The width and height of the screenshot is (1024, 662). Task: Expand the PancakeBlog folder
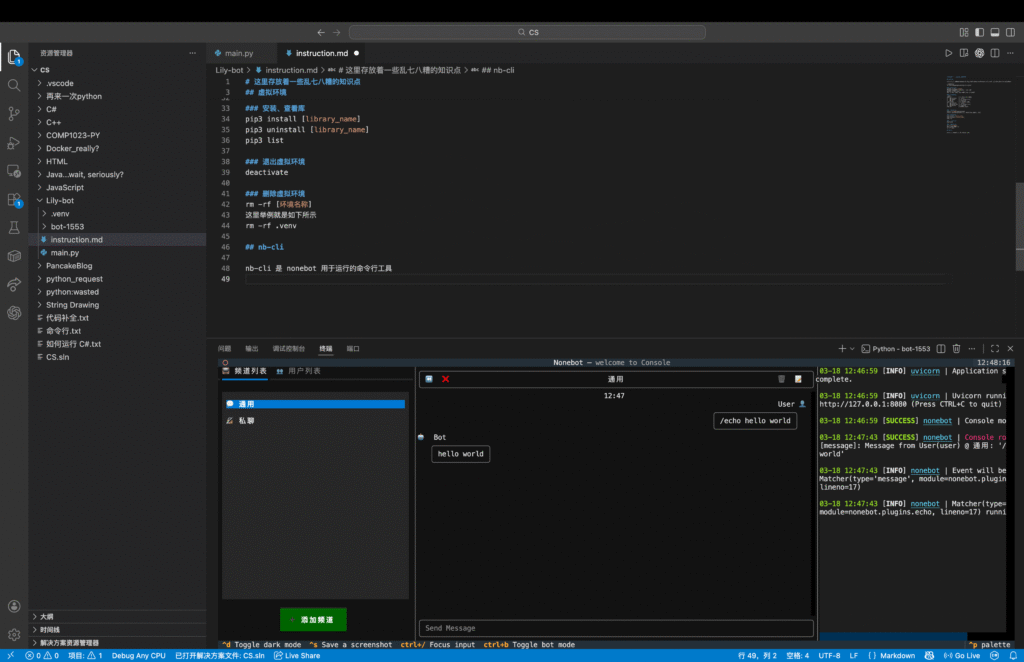(68, 266)
